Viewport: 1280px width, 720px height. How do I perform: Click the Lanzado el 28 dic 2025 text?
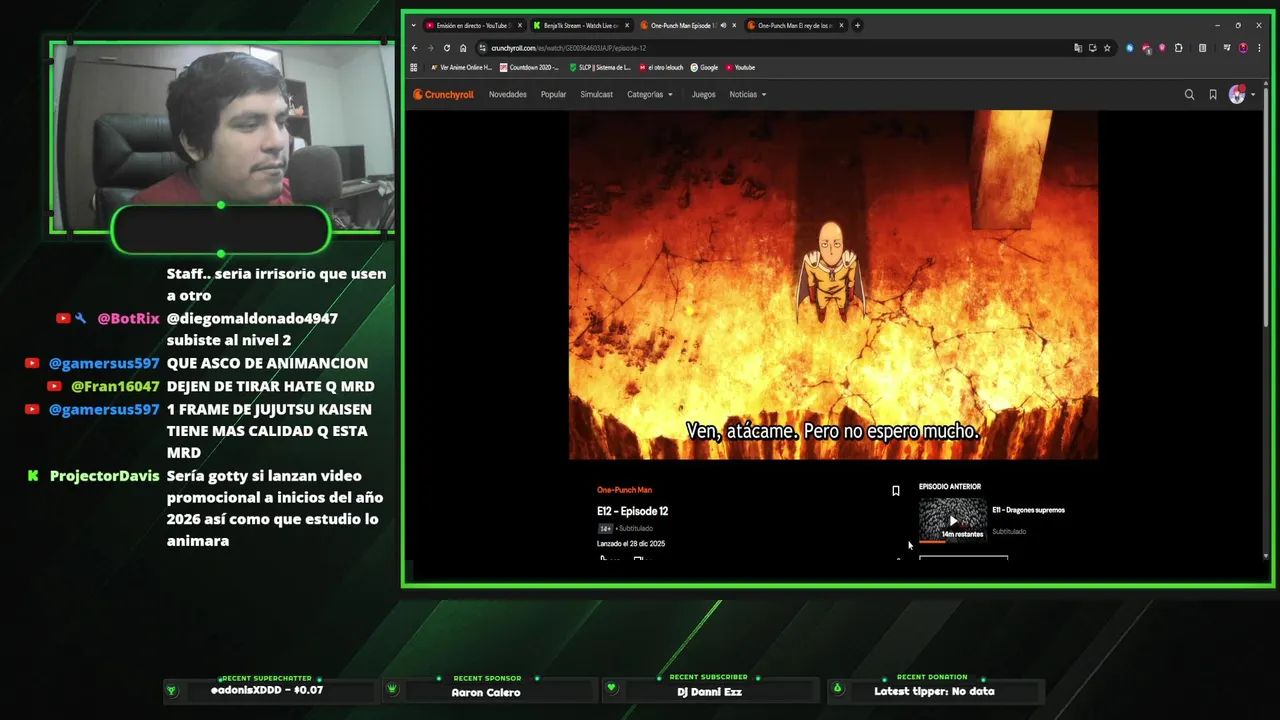point(631,544)
